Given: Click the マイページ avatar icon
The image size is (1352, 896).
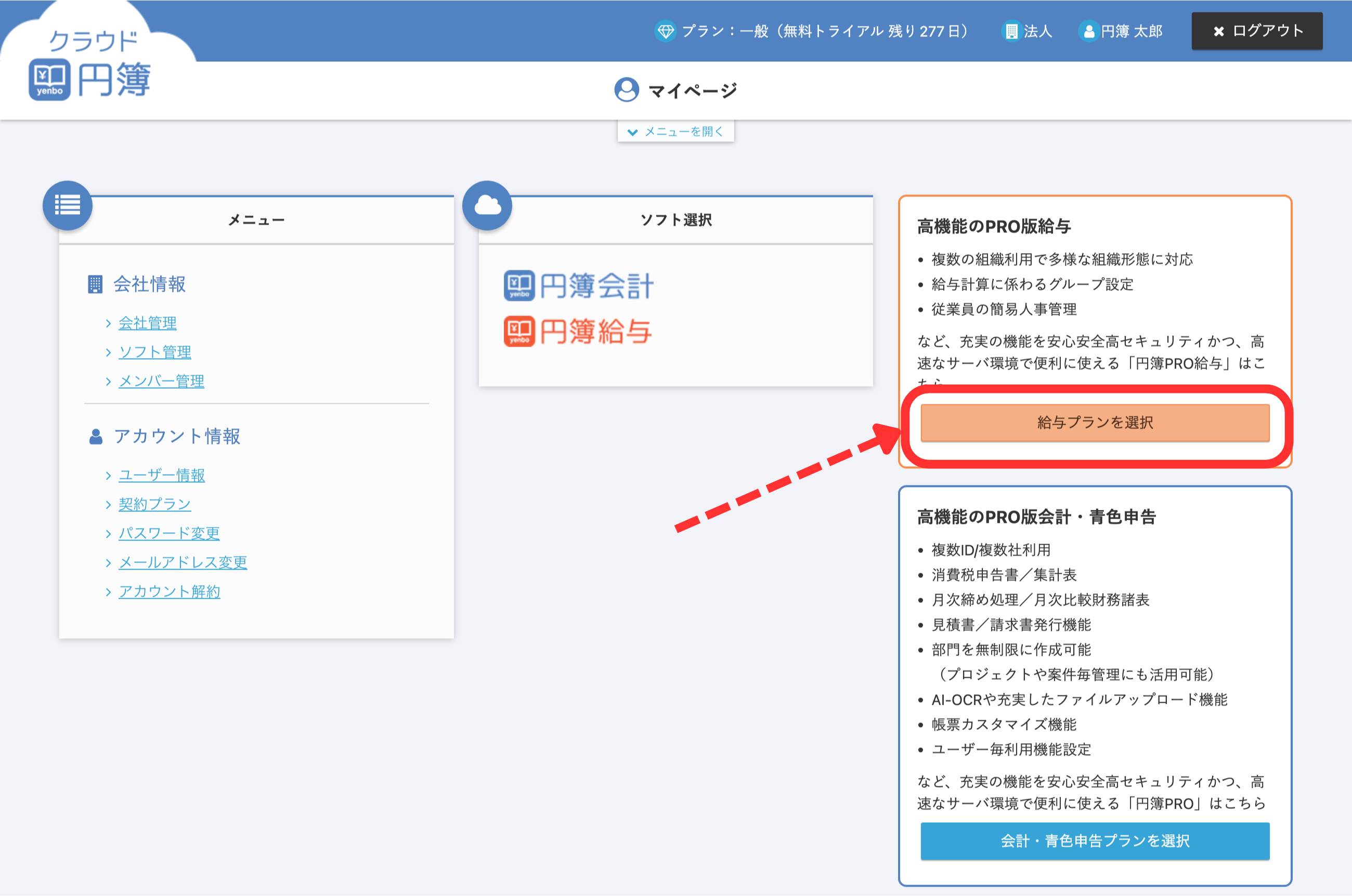Looking at the screenshot, I should (x=627, y=90).
